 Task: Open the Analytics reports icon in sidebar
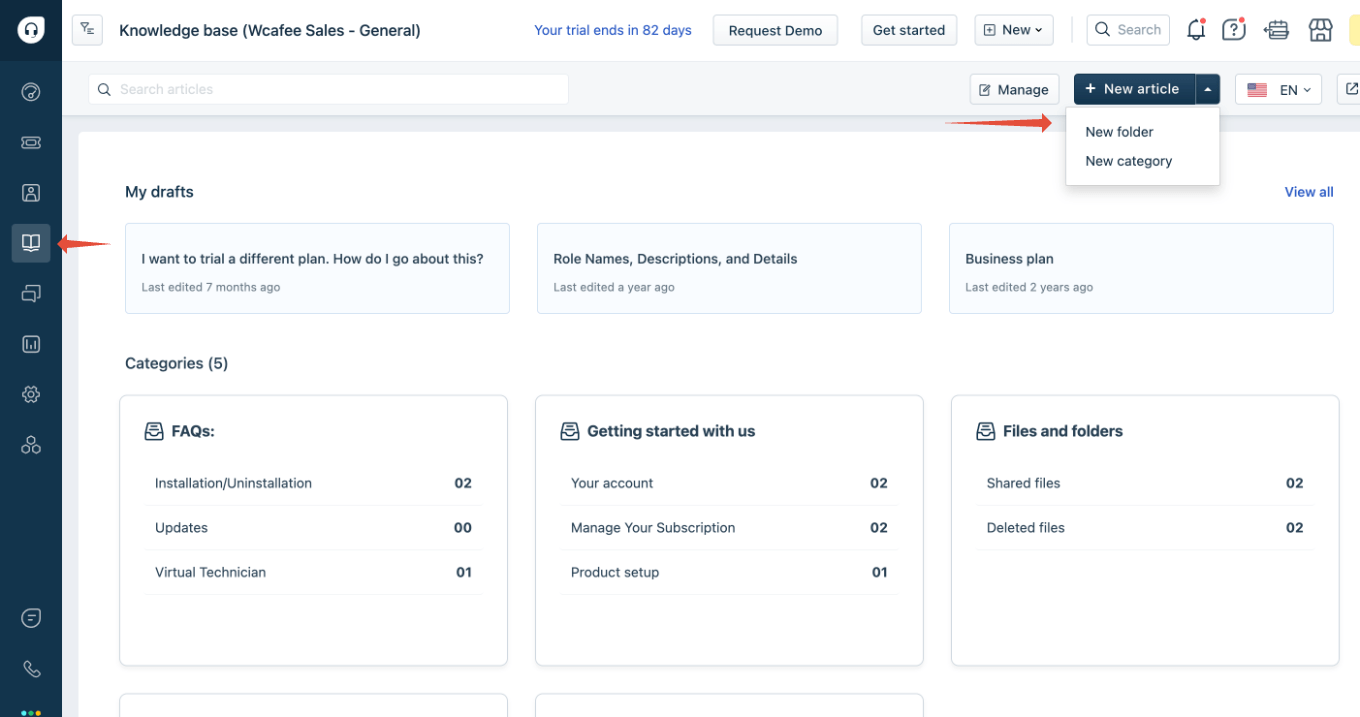(31, 344)
